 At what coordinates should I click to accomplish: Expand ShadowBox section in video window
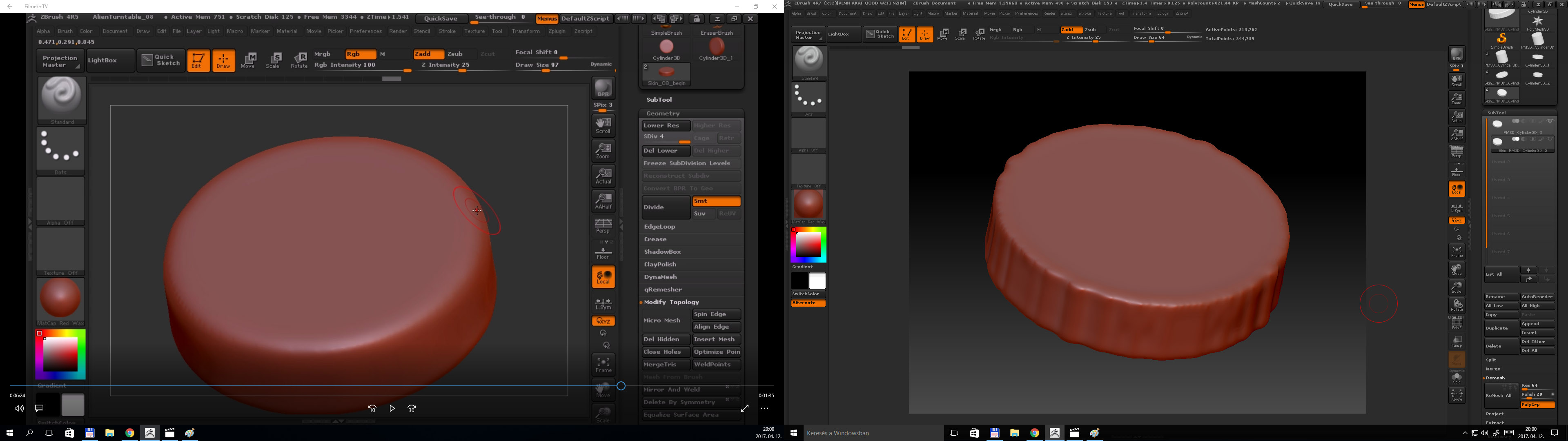662,252
